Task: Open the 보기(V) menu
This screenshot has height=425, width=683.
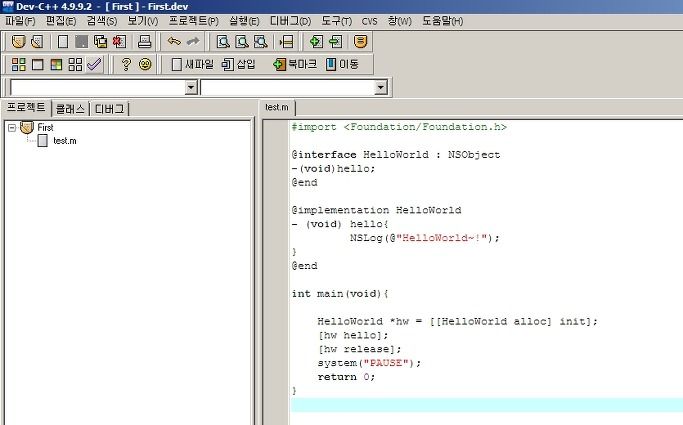Action: click(x=143, y=21)
